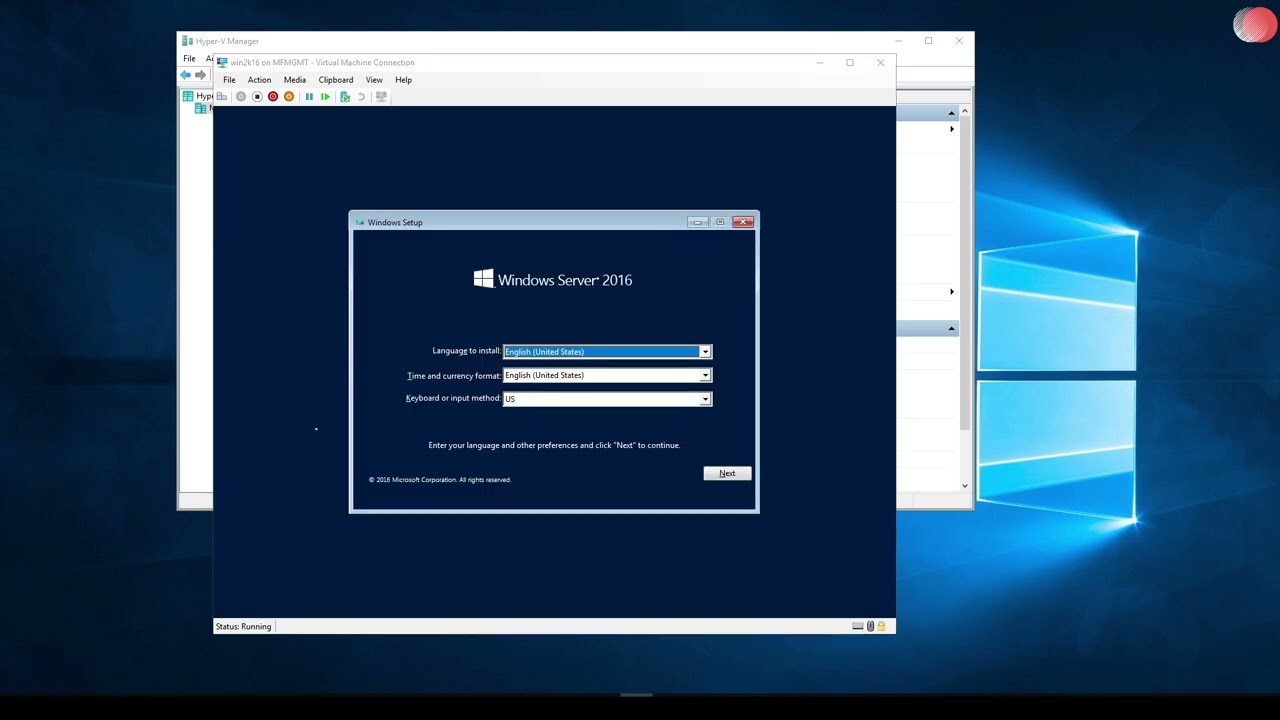Minimize the Virtual Machine Connection window
The height and width of the screenshot is (720, 1280).
[820, 62]
